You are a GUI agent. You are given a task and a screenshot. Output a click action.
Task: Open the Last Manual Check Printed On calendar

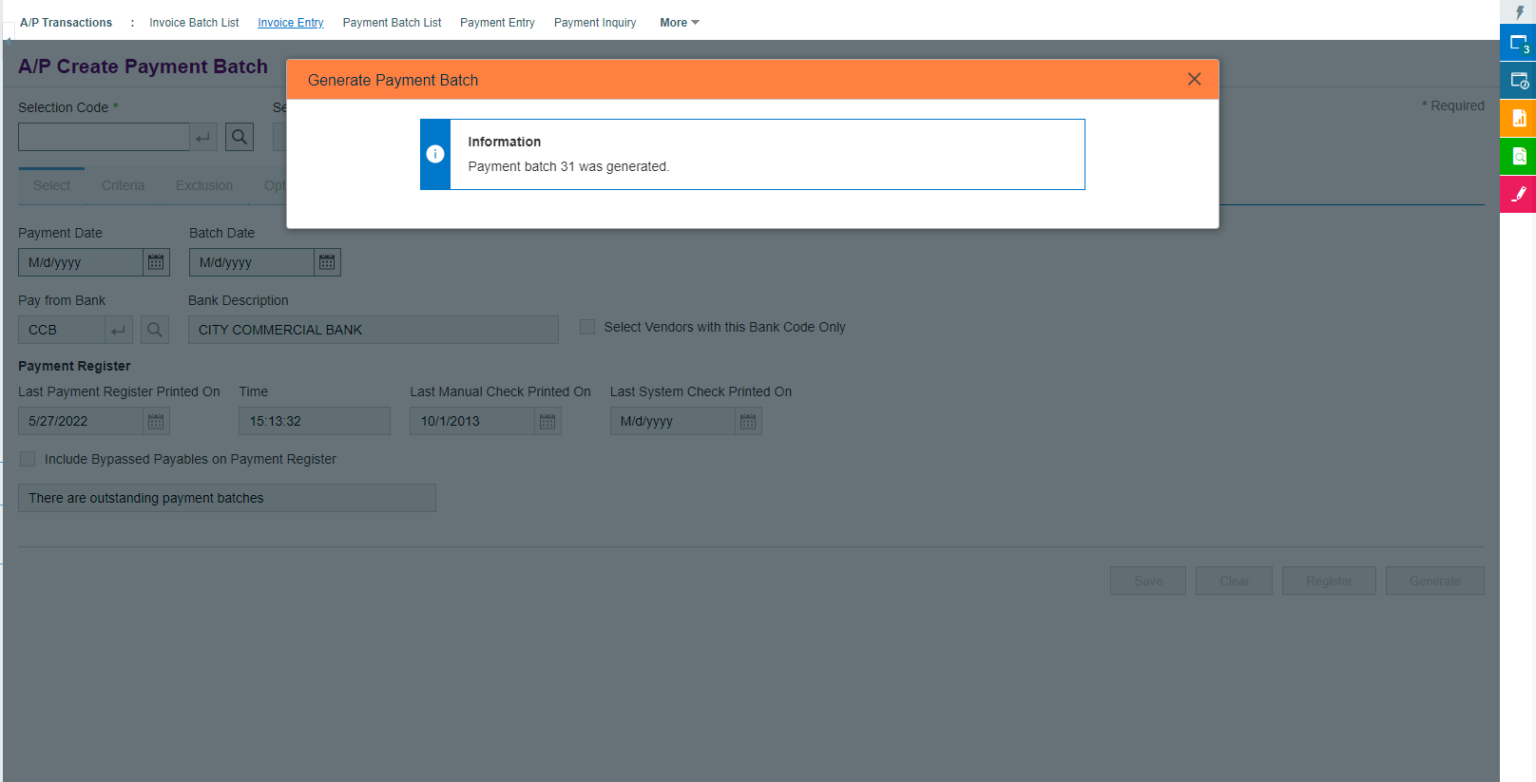pyautogui.click(x=547, y=421)
